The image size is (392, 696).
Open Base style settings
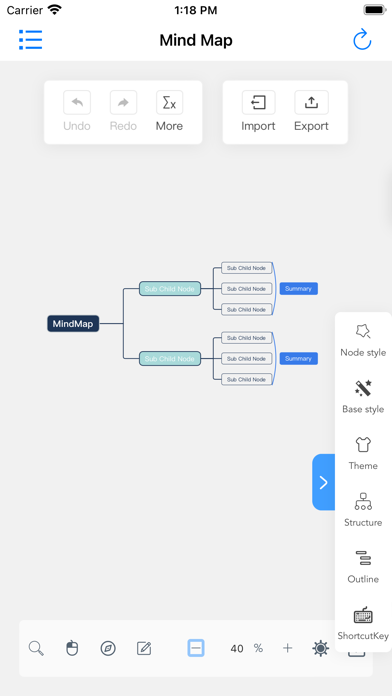point(363,397)
